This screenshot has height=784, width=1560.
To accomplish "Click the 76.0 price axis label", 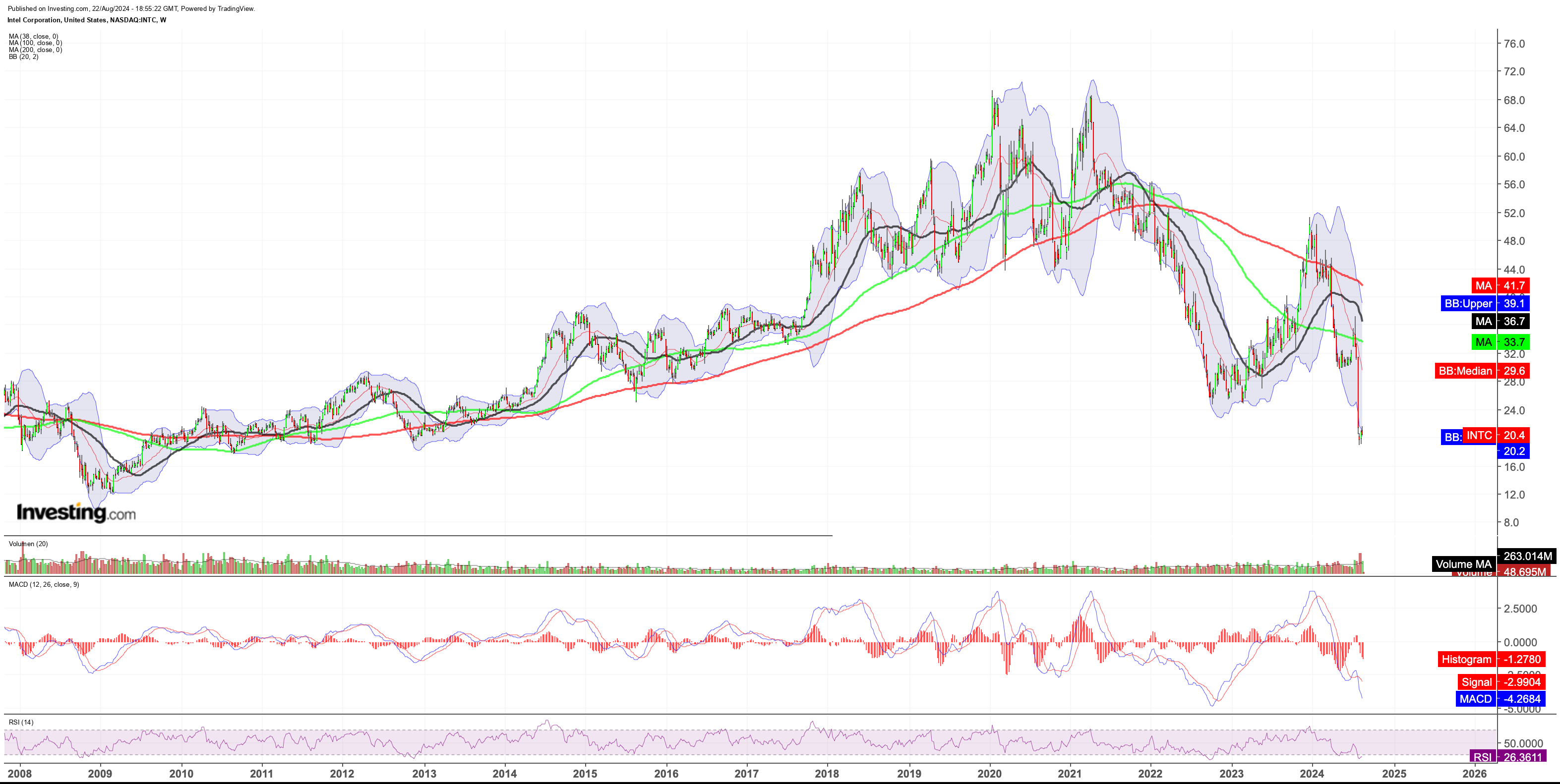I will pyautogui.click(x=1514, y=44).
